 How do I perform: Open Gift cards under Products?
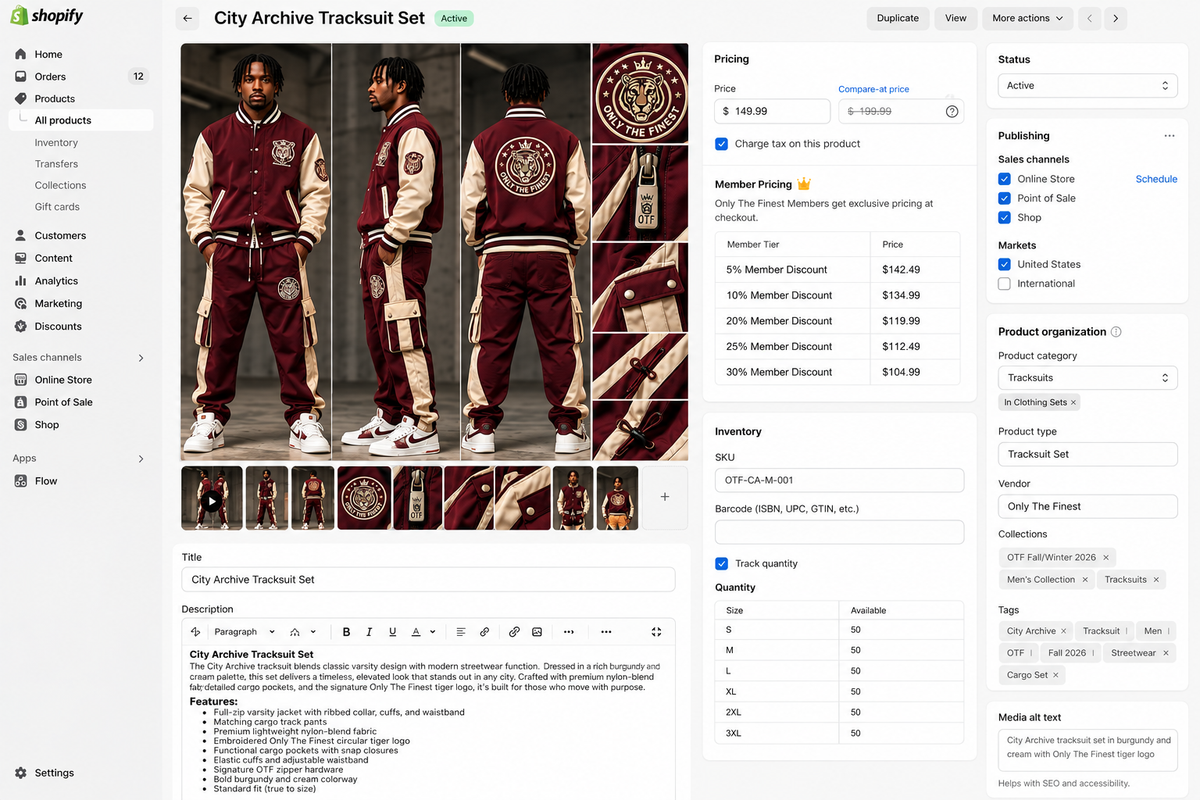57,207
